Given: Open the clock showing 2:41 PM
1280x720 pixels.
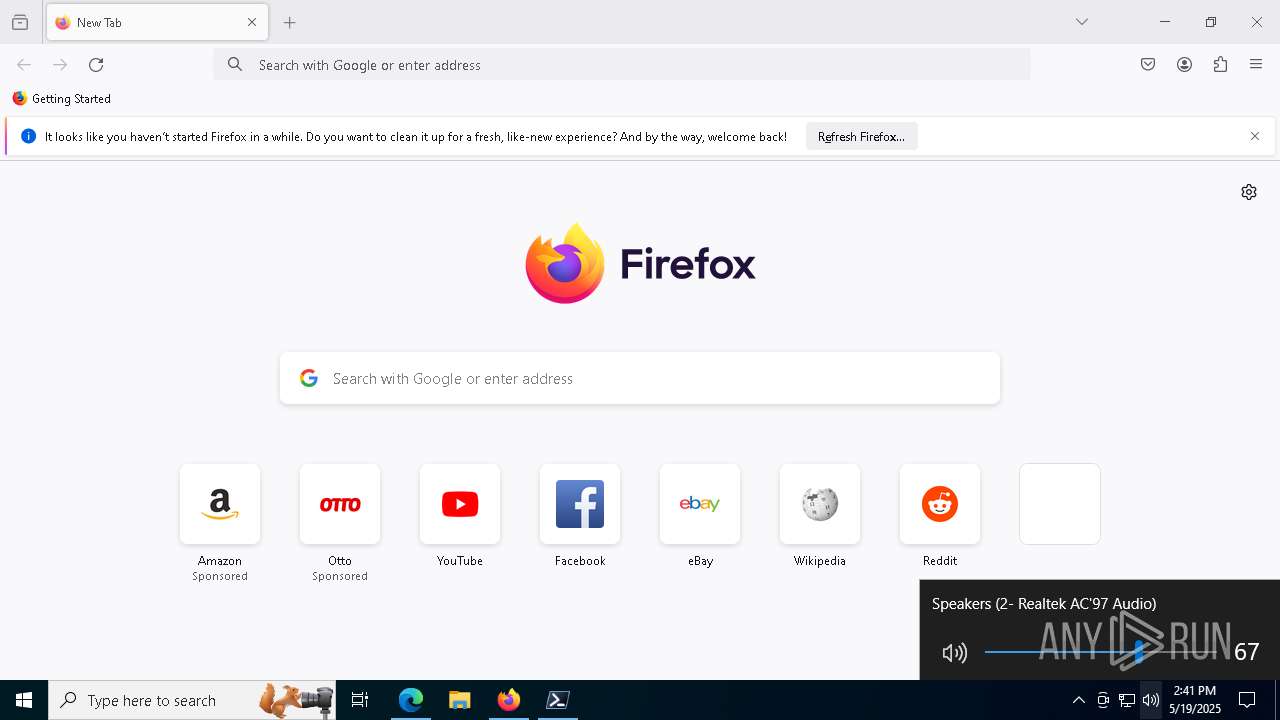Looking at the screenshot, I should (1195, 700).
